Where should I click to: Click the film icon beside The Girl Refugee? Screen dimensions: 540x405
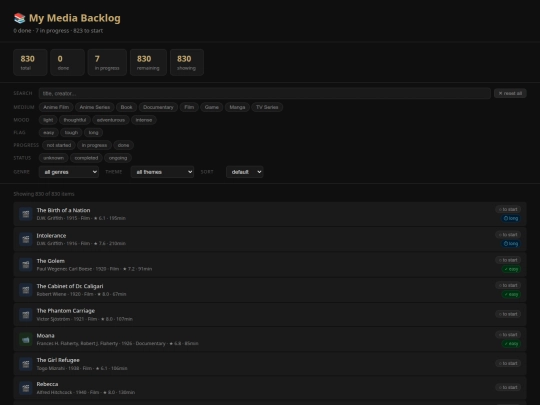(25, 364)
